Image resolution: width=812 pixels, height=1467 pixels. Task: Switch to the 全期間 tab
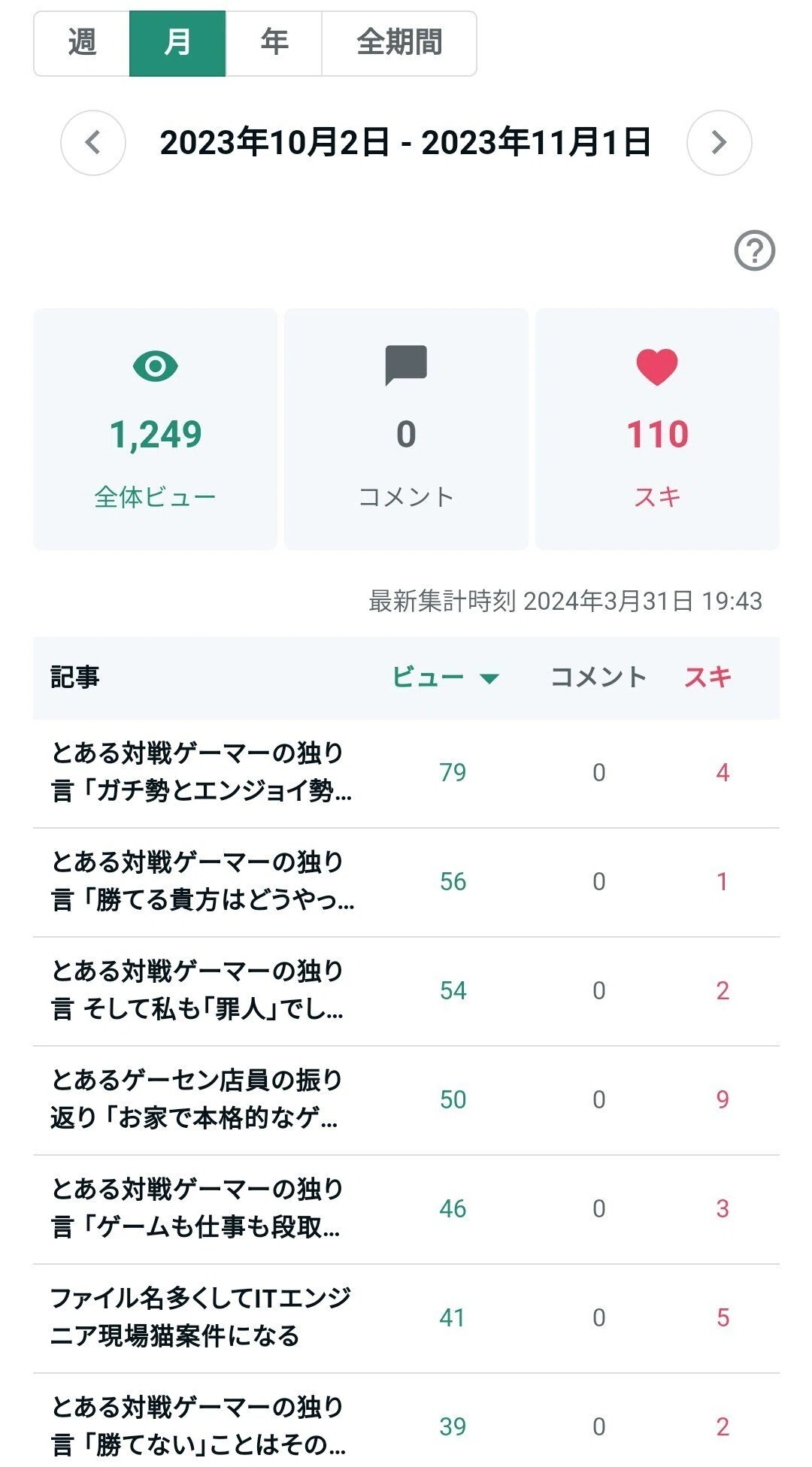tap(399, 44)
